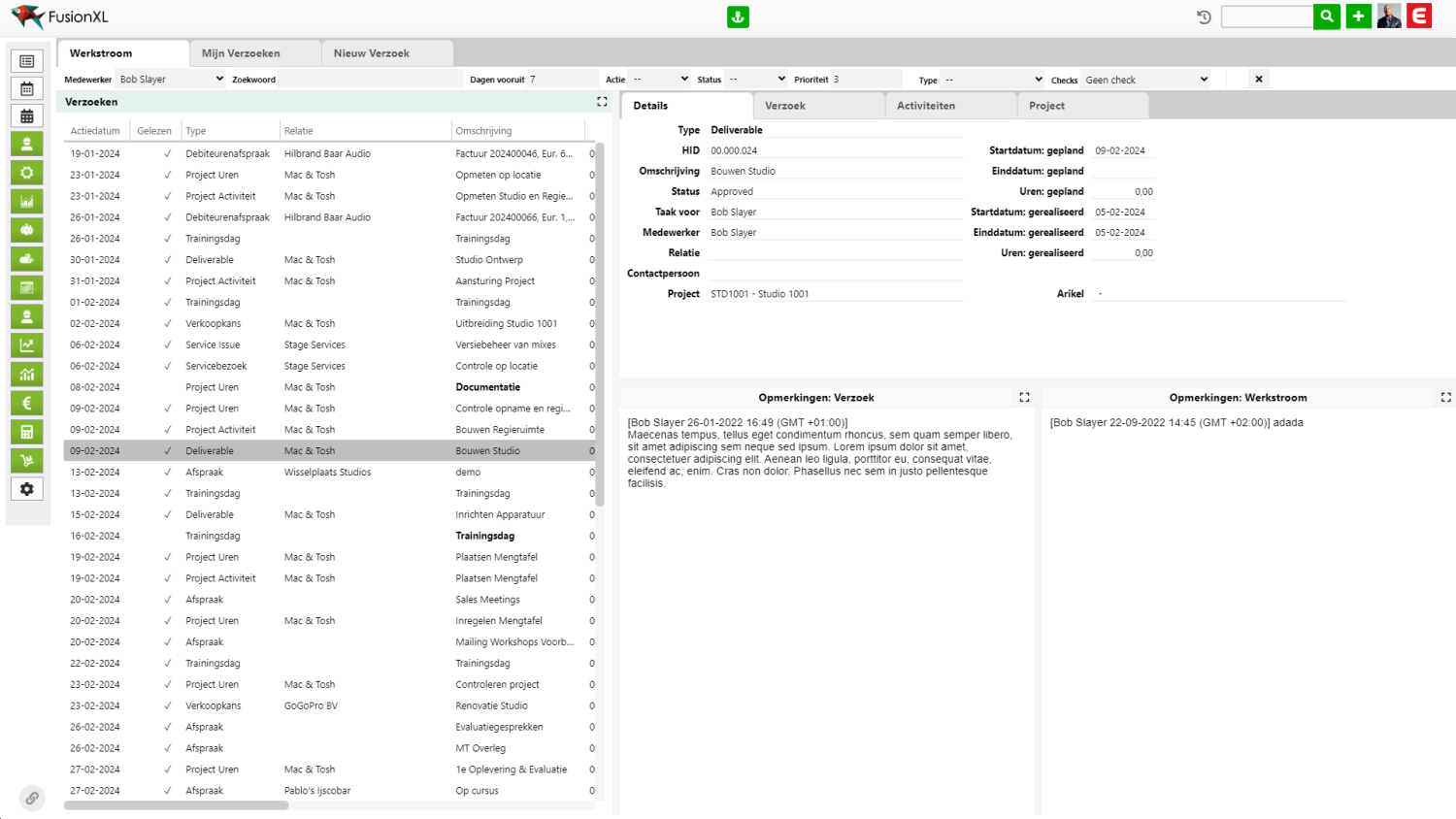
Task: Toggle Gelezen checkmark for demo row
Action: (168, 473)
